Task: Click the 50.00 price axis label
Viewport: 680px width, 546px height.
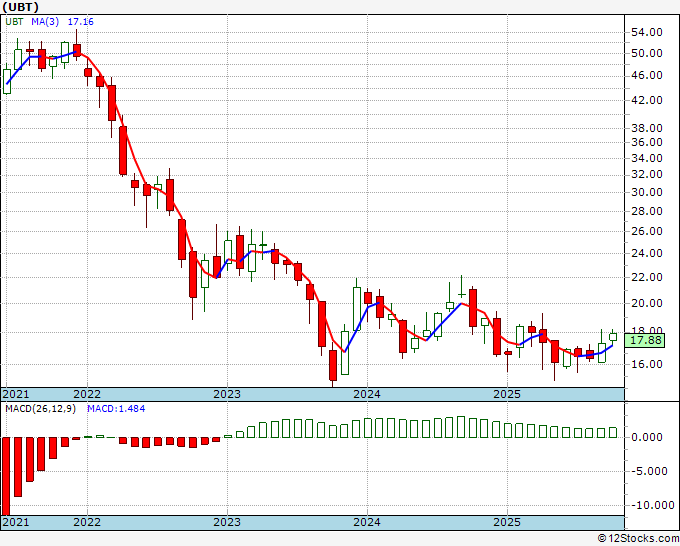Action: tap(646, 53)
